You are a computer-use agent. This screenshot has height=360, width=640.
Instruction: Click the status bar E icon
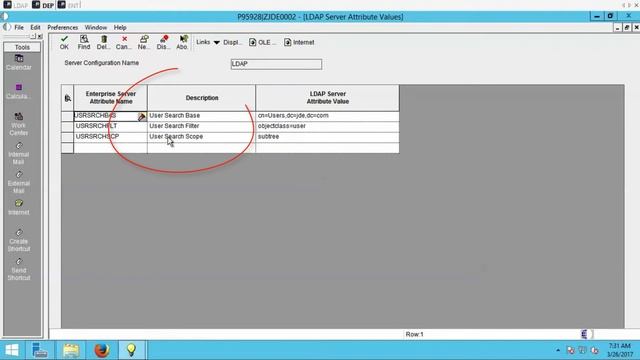click(584, 334)
